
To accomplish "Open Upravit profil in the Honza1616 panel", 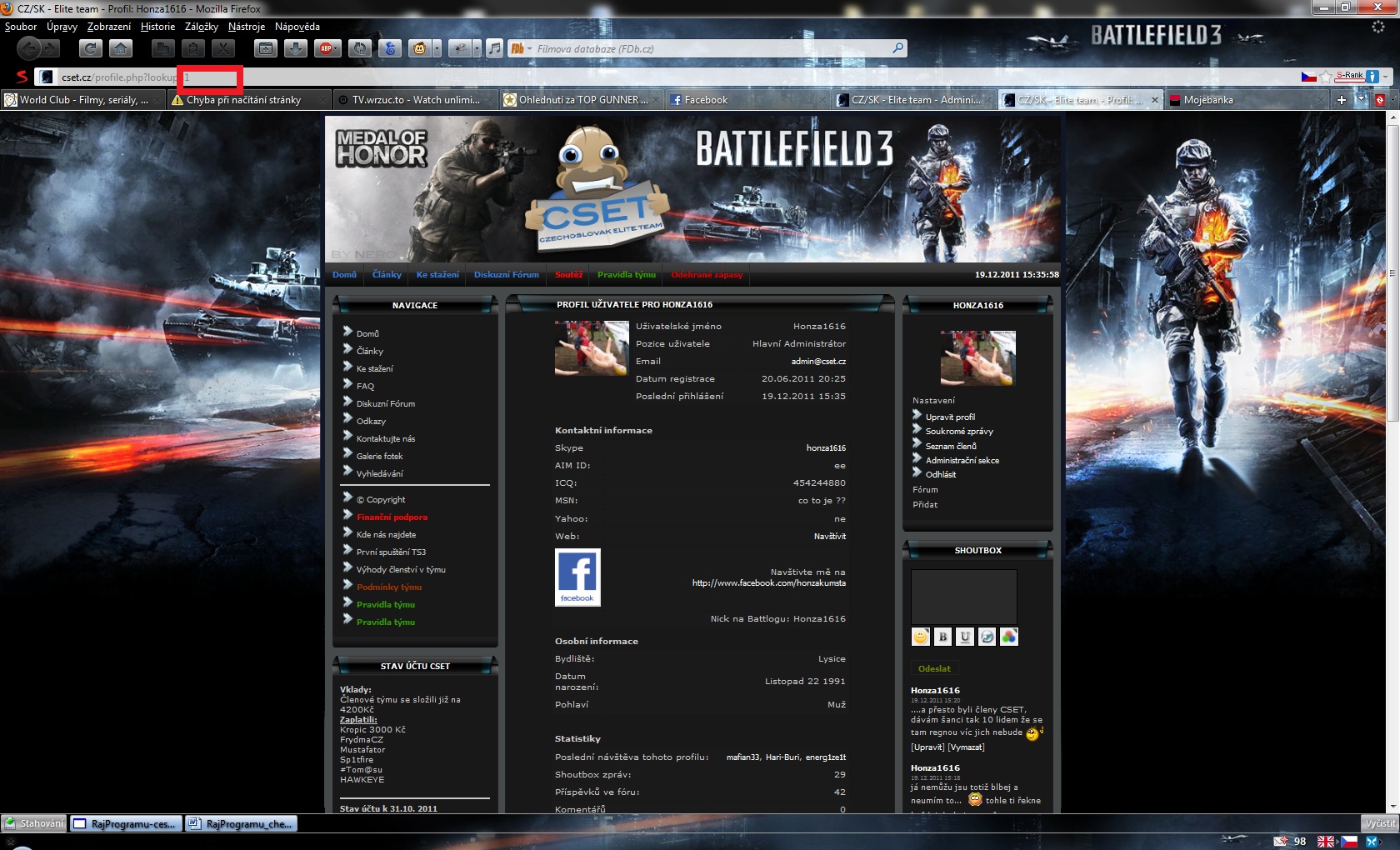I will coord(950,417).
